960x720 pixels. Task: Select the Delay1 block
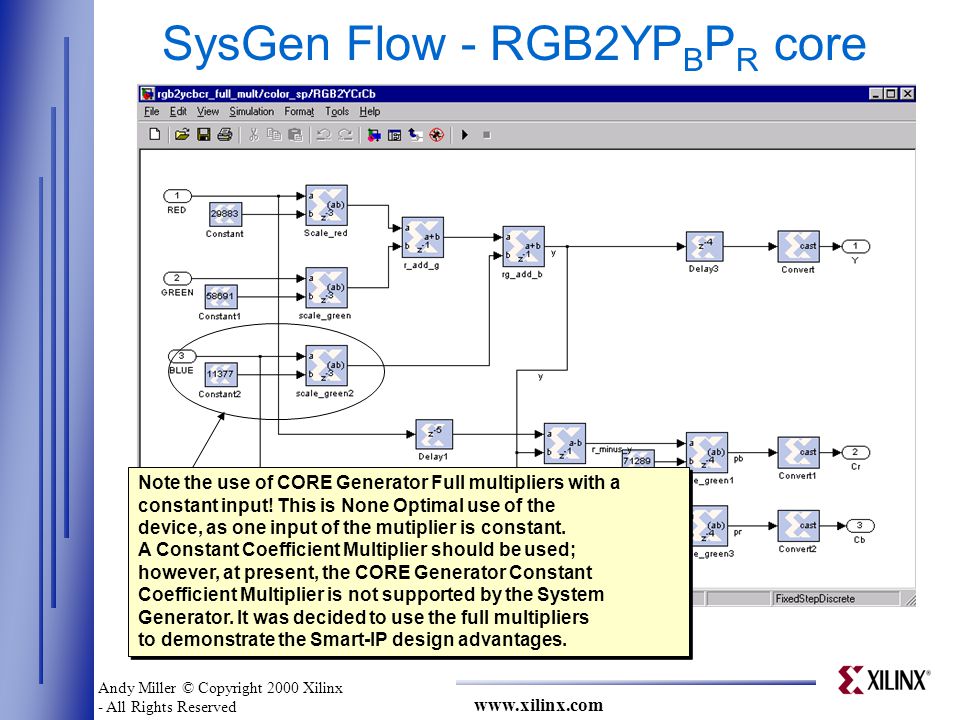pos(434,435)
